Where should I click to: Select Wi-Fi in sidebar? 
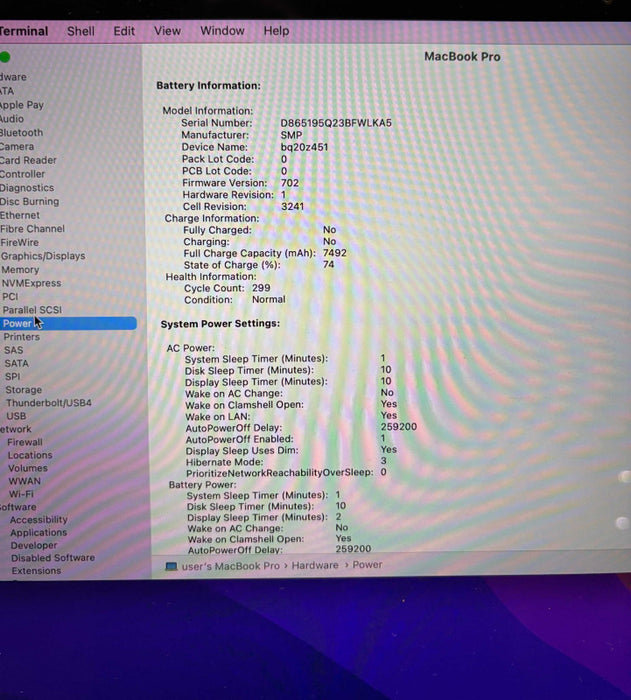[21, 494]
